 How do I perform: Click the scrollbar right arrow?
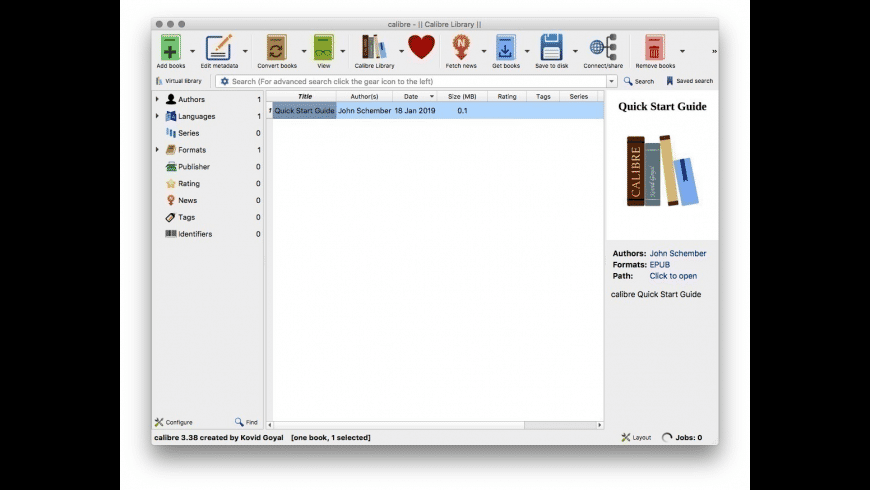[x=600, y=425]
